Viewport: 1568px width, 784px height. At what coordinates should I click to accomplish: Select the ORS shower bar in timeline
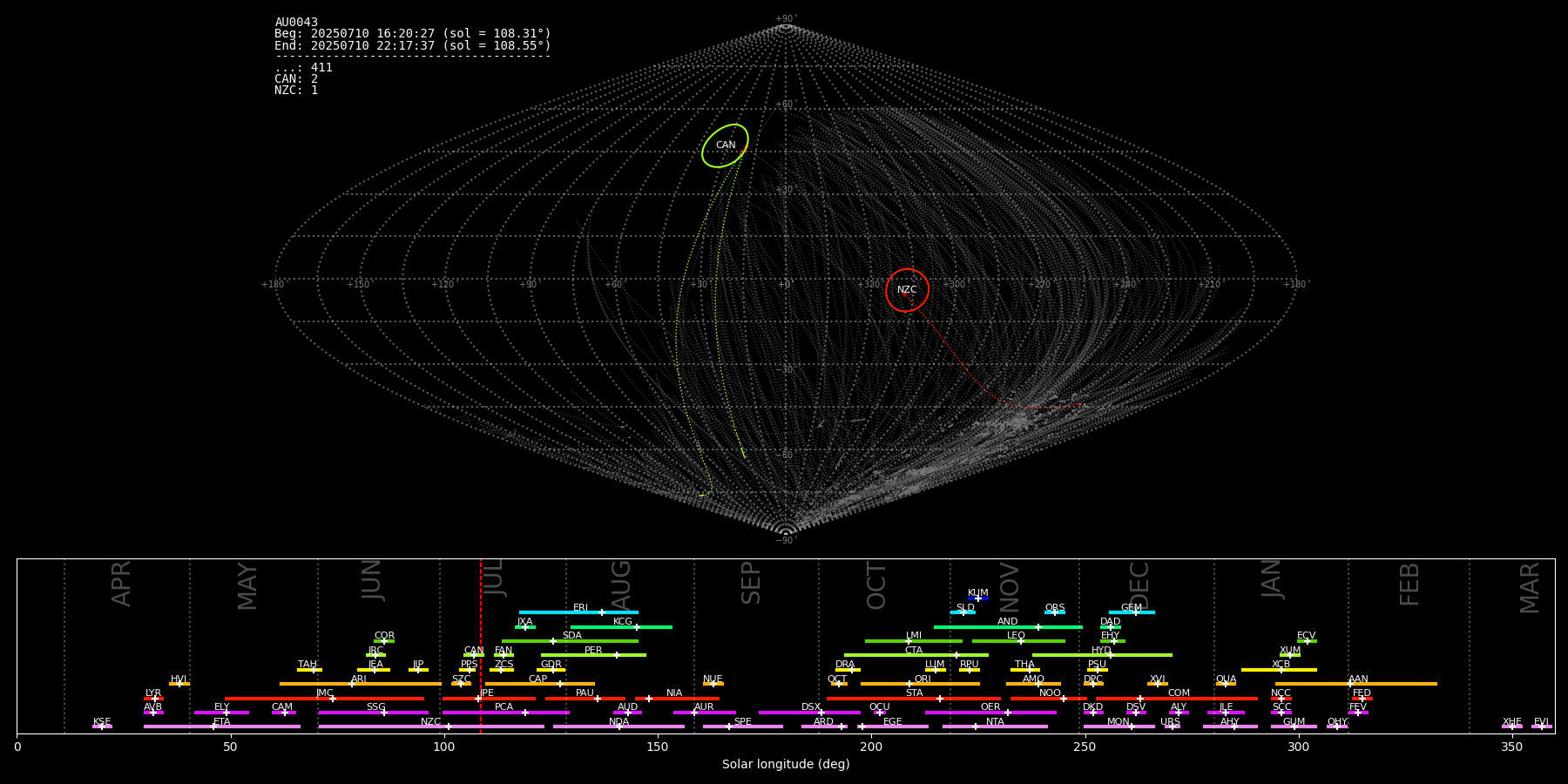pyautogui.click(x=1055, y=612)
